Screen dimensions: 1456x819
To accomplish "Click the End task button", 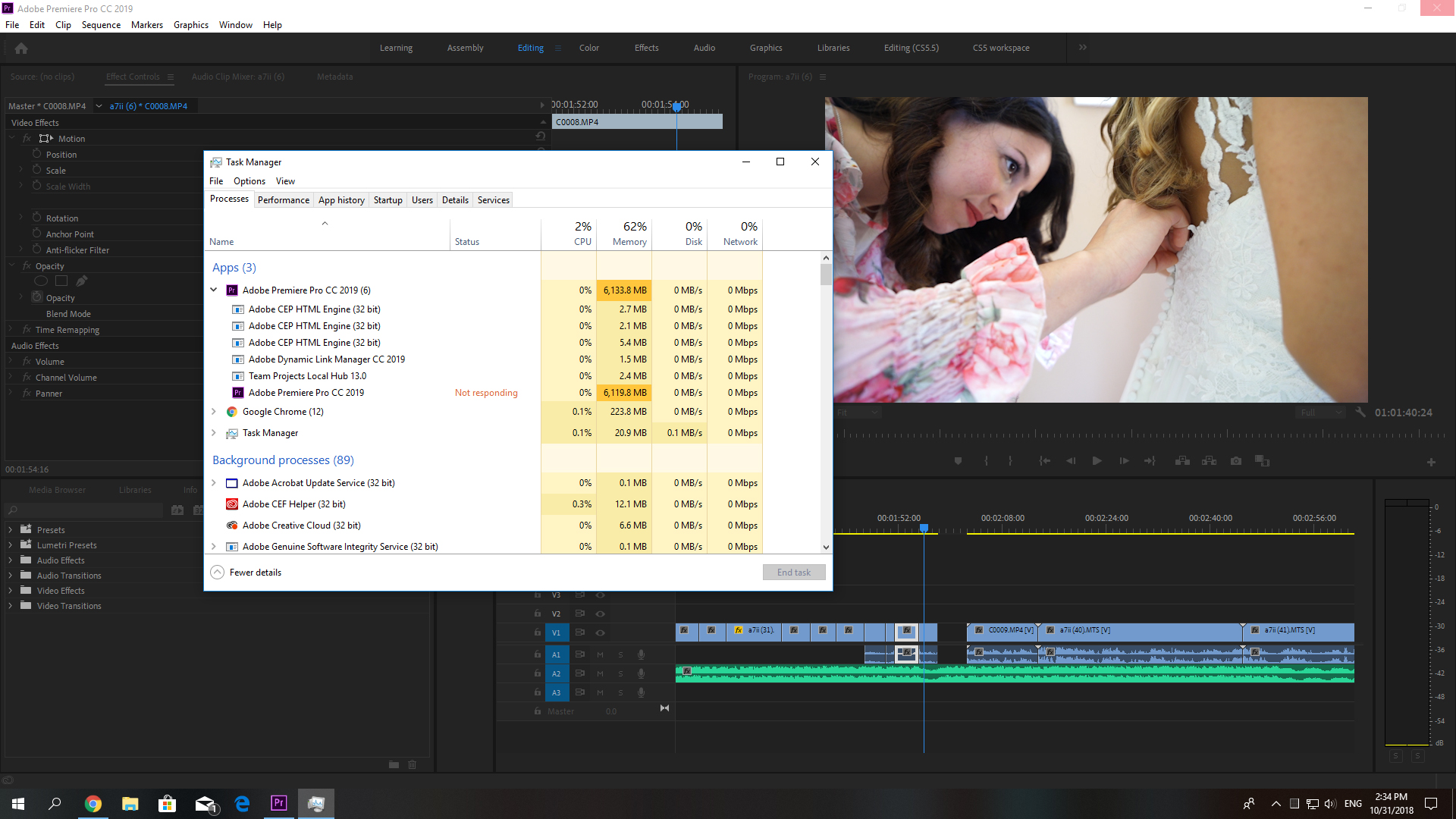I will point(794,573).
